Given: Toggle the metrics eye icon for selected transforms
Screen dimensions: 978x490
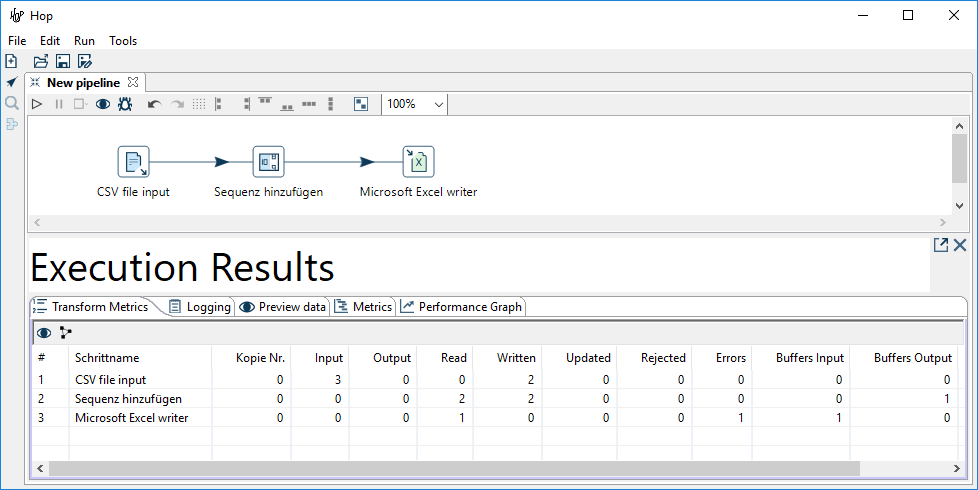Looking at the screenshot, I should pyautogui.click(x=44, y=333).
